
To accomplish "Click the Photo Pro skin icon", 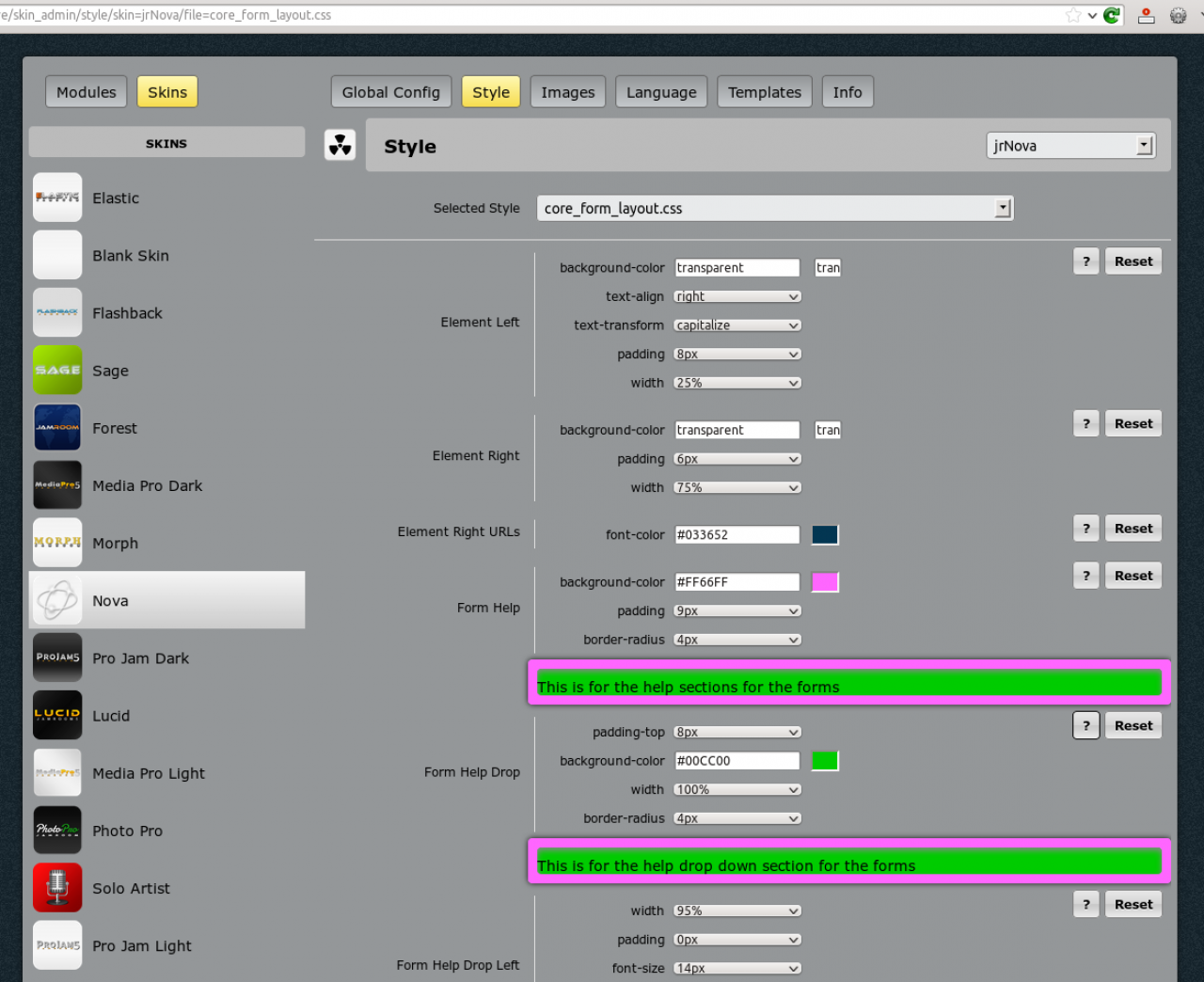I will point(57,831).
